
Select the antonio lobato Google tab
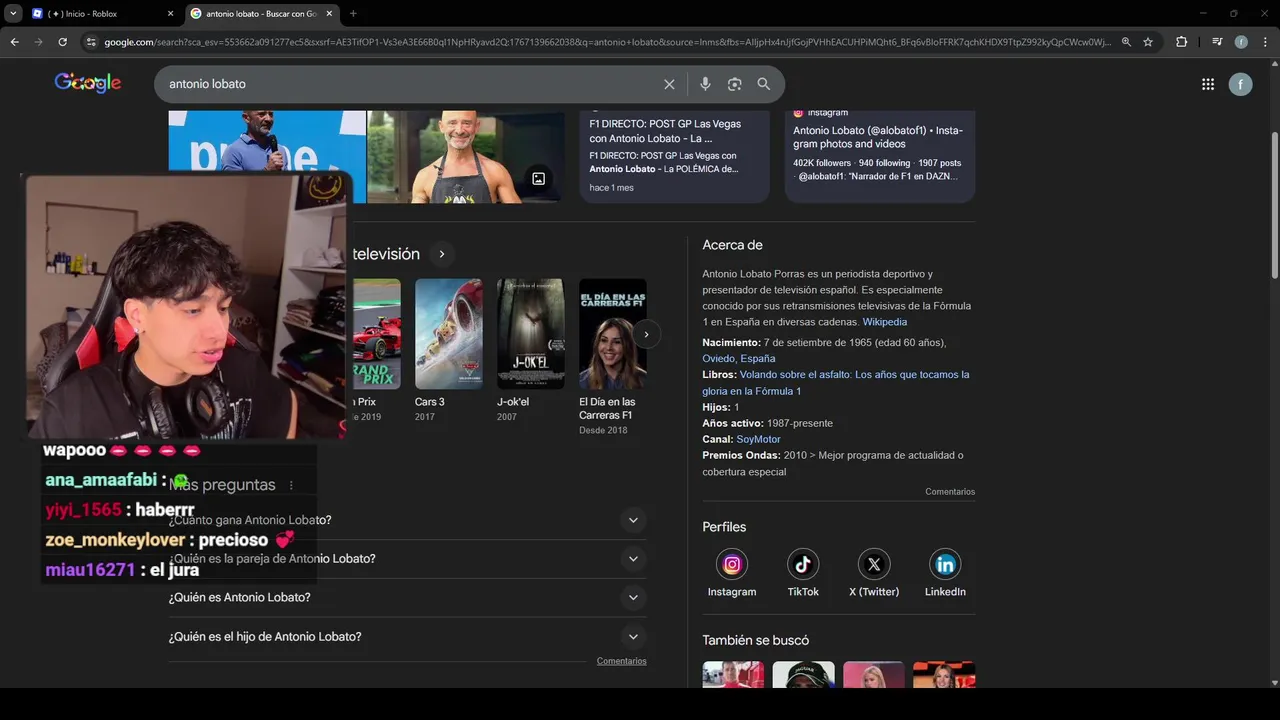(263, 14)
